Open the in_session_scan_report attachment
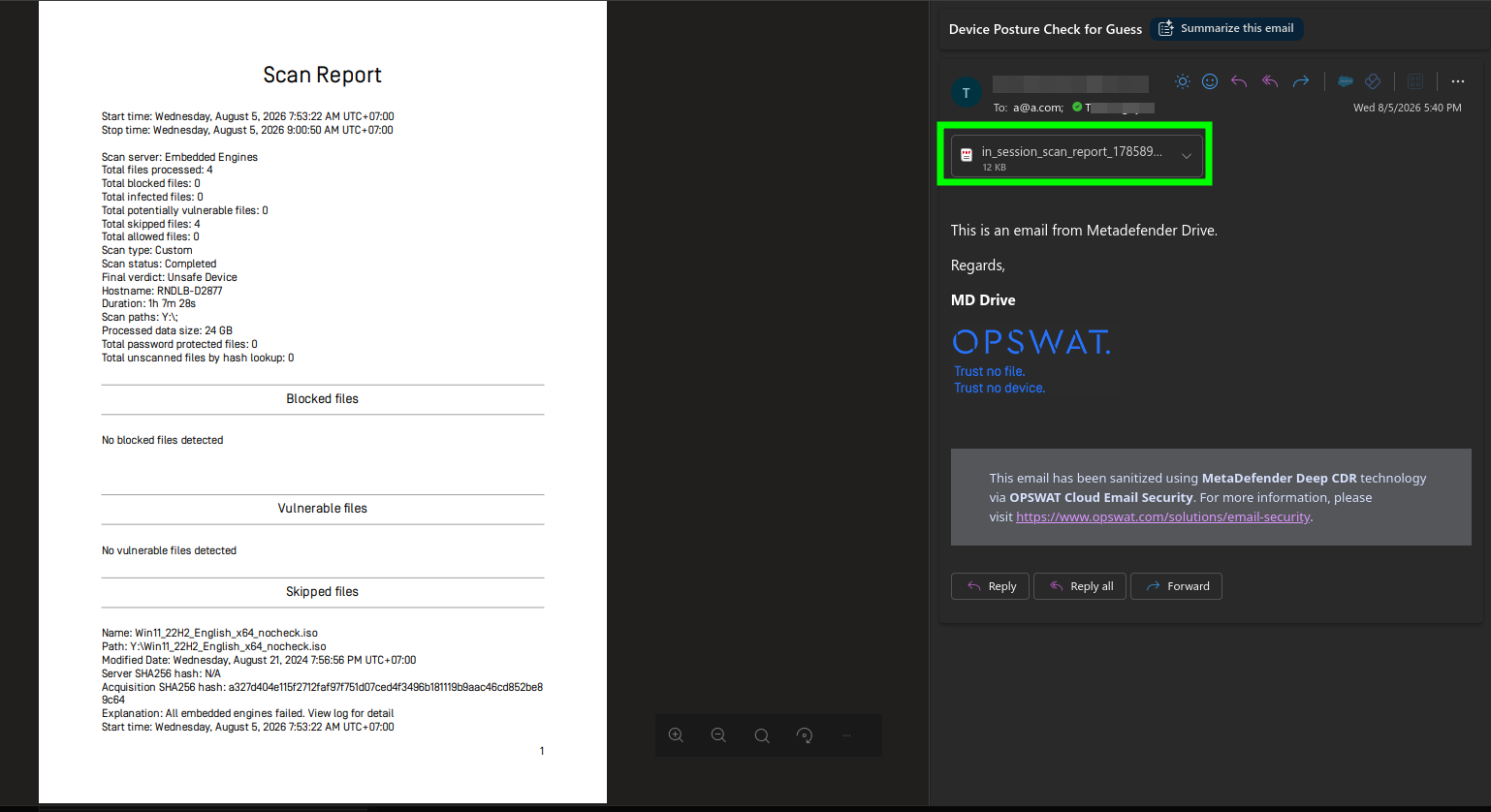 (x=1077, y=156)
